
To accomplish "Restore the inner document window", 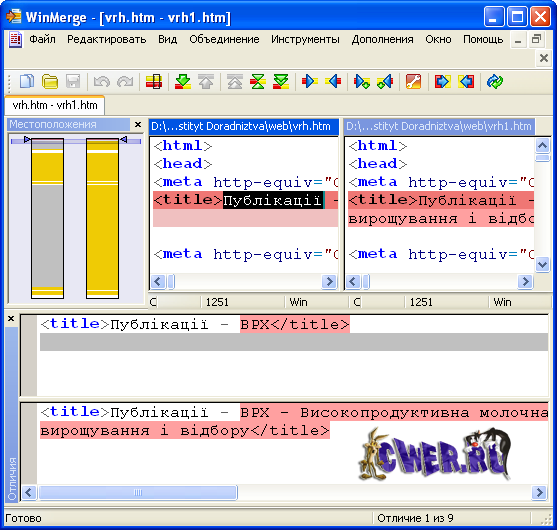I will click(536, 39).
